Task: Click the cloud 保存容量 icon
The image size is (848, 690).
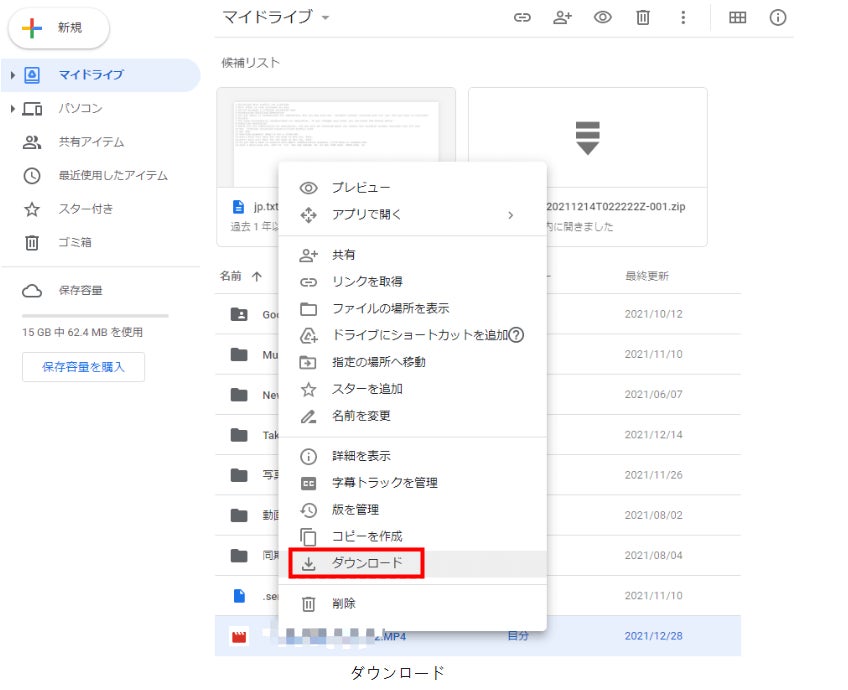Action: coord(32,291)
